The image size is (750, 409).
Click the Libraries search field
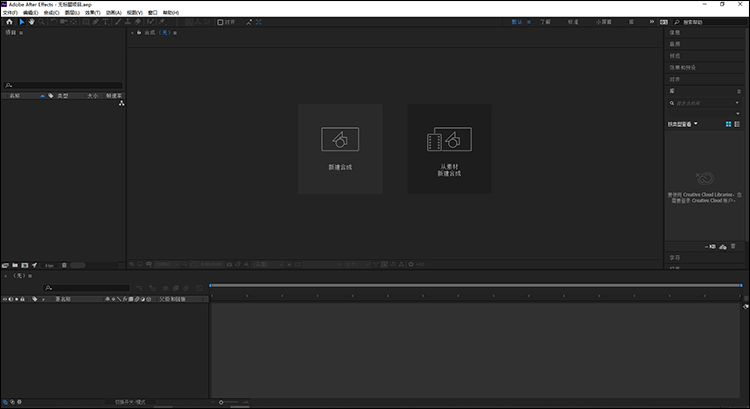click(705, 103)
